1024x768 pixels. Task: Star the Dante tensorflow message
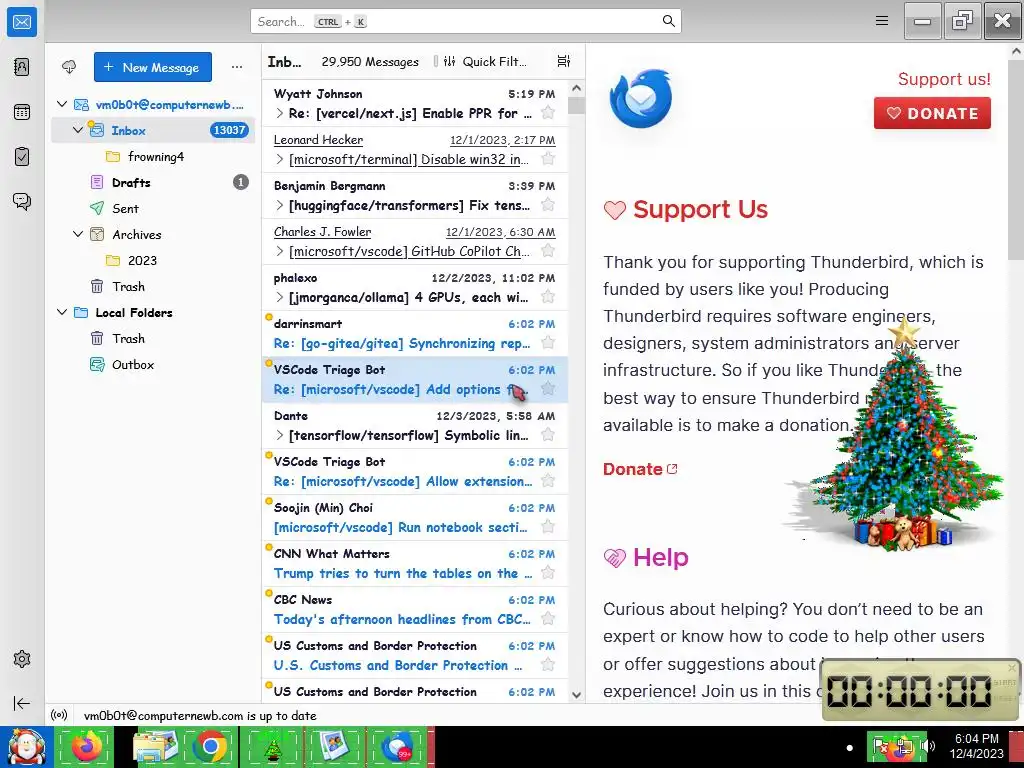tap(548, 435)
